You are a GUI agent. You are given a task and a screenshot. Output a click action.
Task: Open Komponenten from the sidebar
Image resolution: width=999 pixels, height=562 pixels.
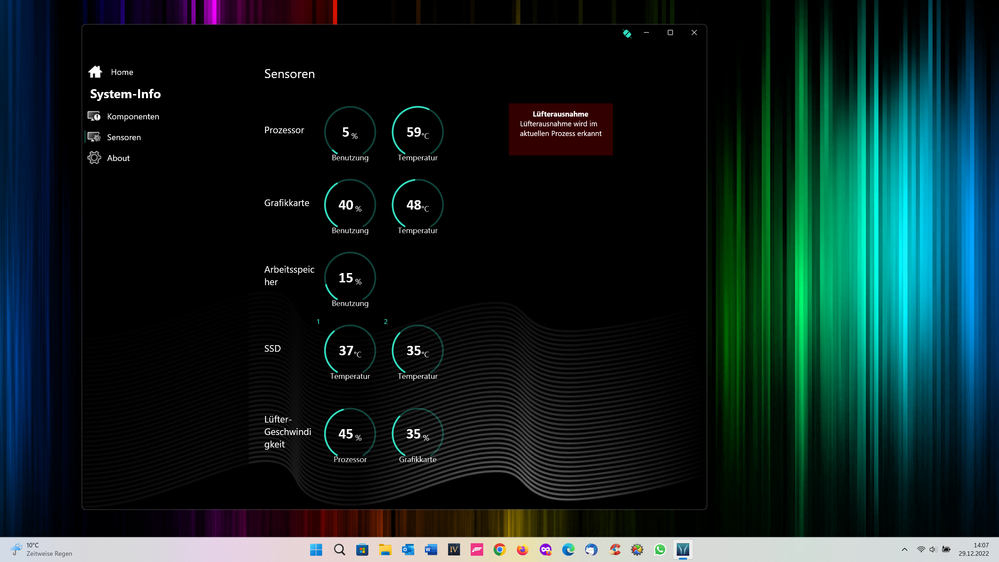[x=132, y=117]
